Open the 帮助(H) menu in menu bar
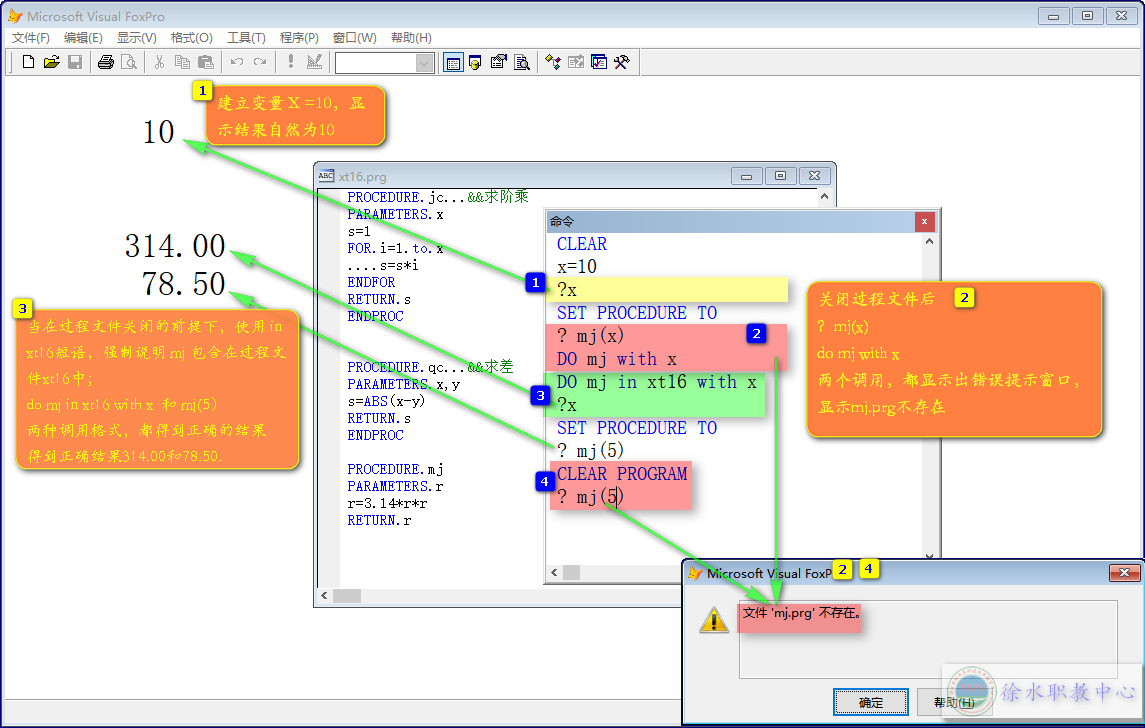Viewport: 1145px width, 728px height. 411,38
